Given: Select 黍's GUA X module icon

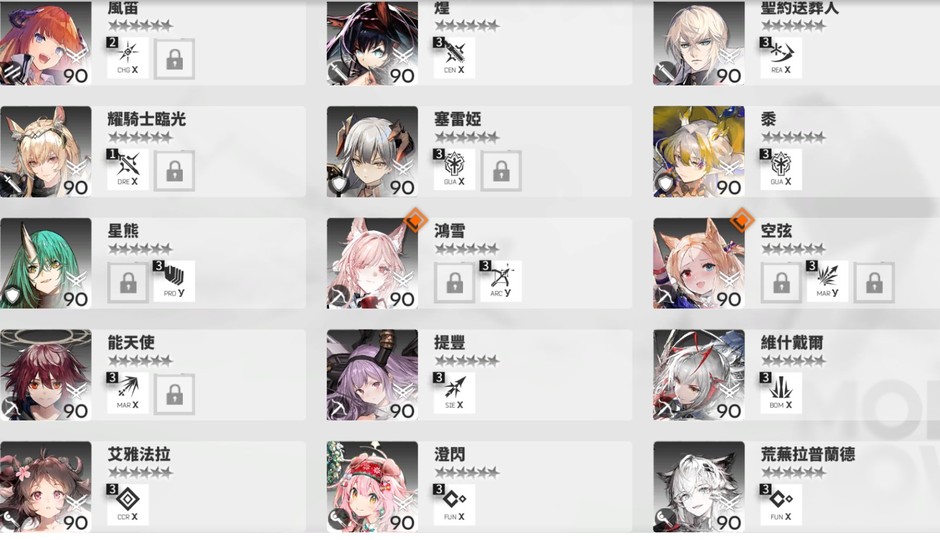Looking at the screenshot, I should (781, 170).
